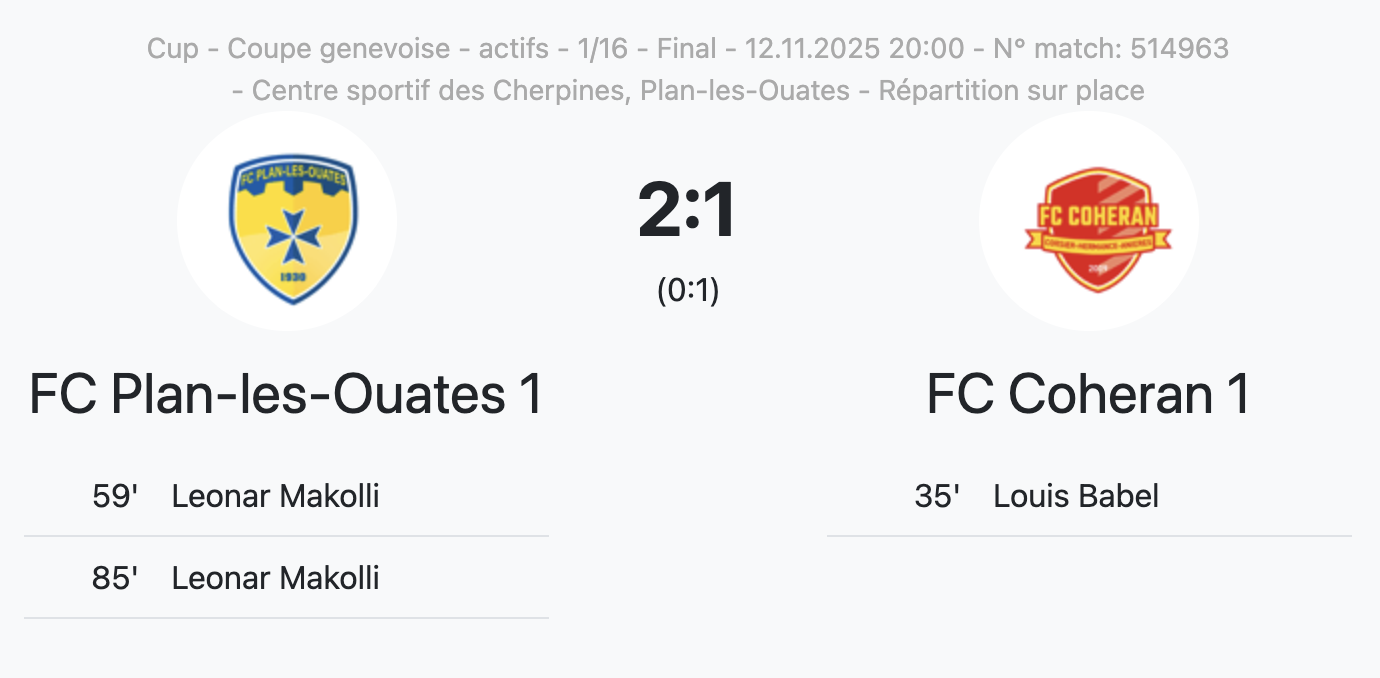Viewport: 1380px width, 678px height.
Task: Click the FC Plan-les-Ouates club crest
Action: coord(286,222)
